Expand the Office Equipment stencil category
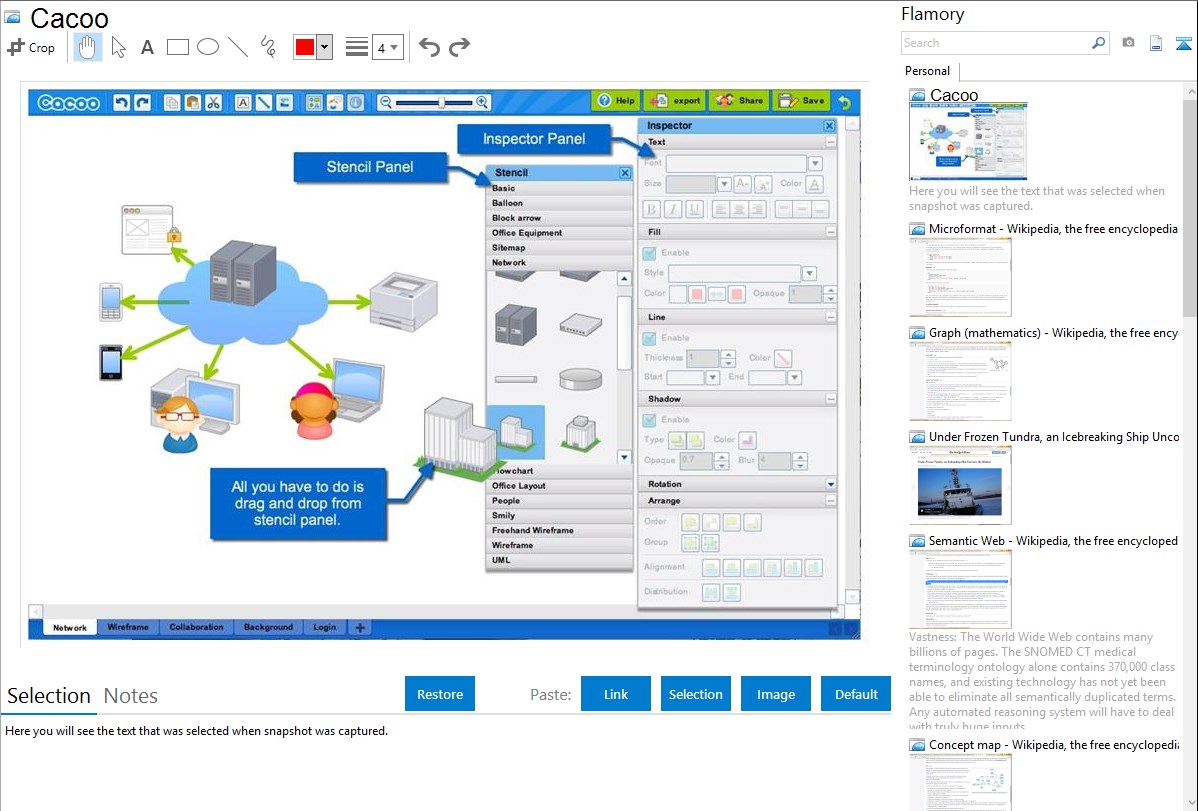This screenshot has height=811, width=1198. point(559,233)
